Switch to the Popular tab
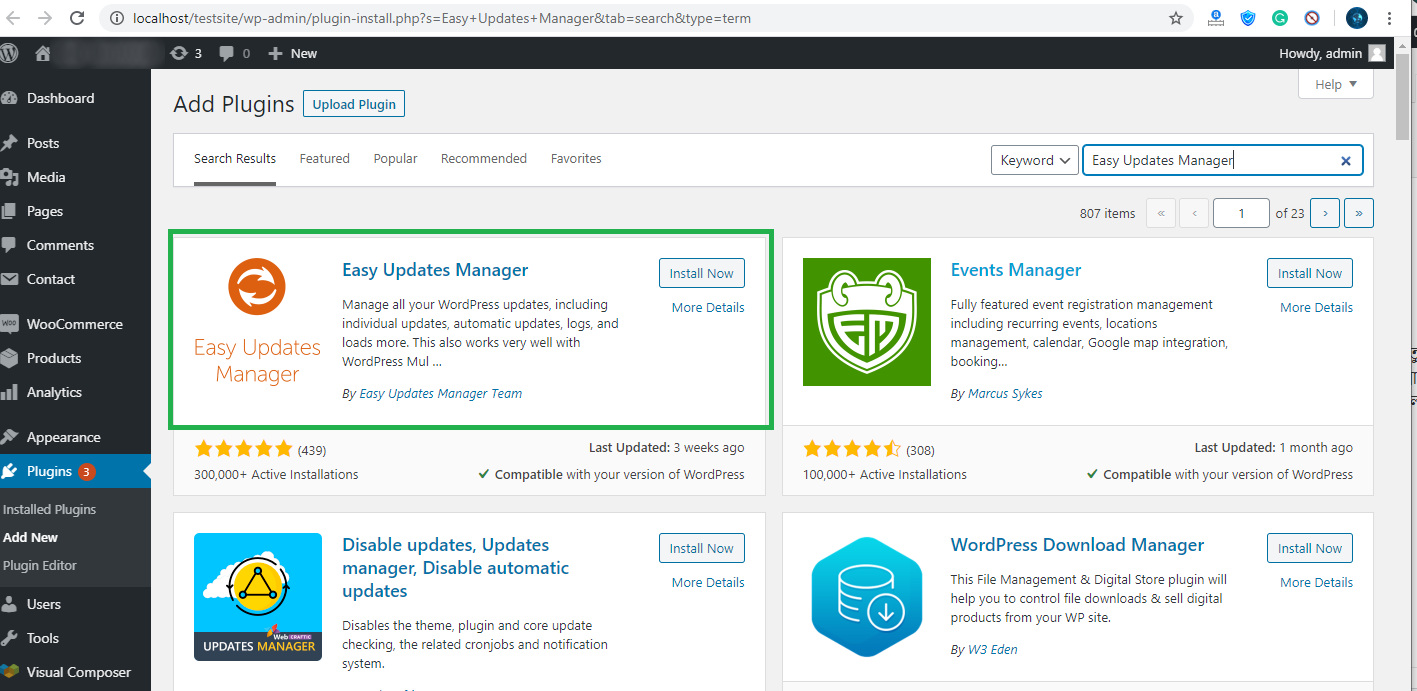This screenshot has width=1417, height=691. pyautogui.click(x=395, y=158)
